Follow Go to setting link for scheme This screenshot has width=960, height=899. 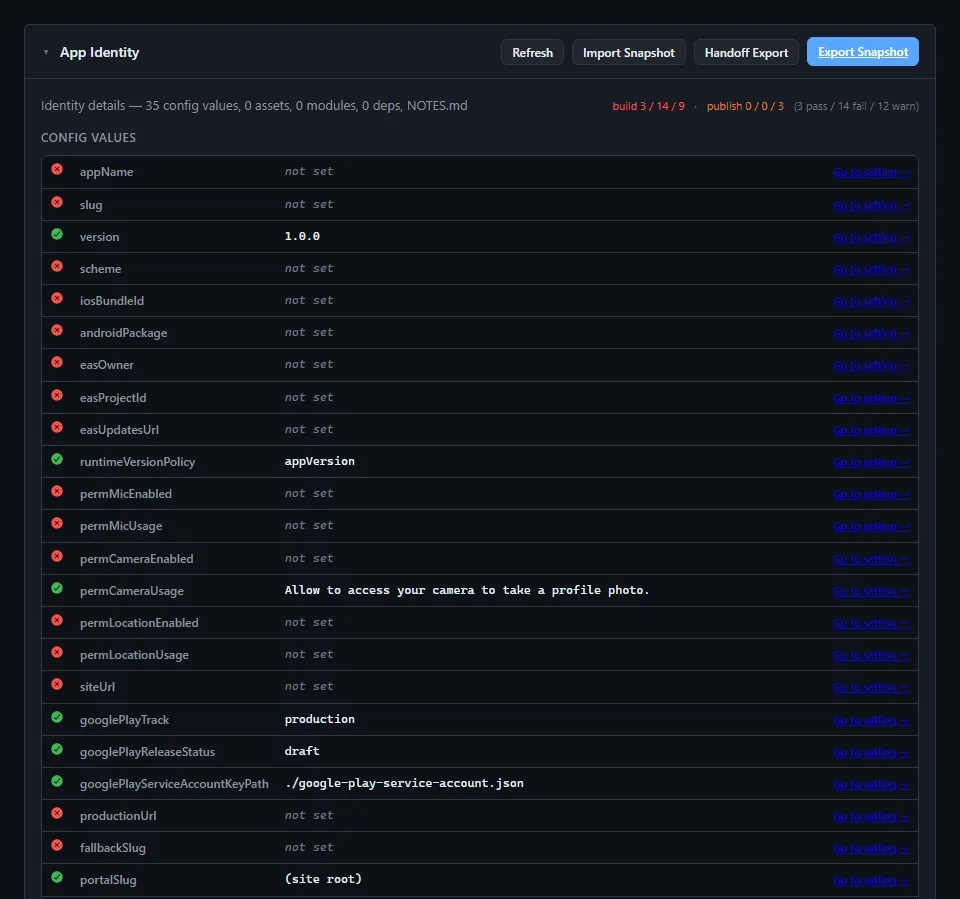(871, 269)
